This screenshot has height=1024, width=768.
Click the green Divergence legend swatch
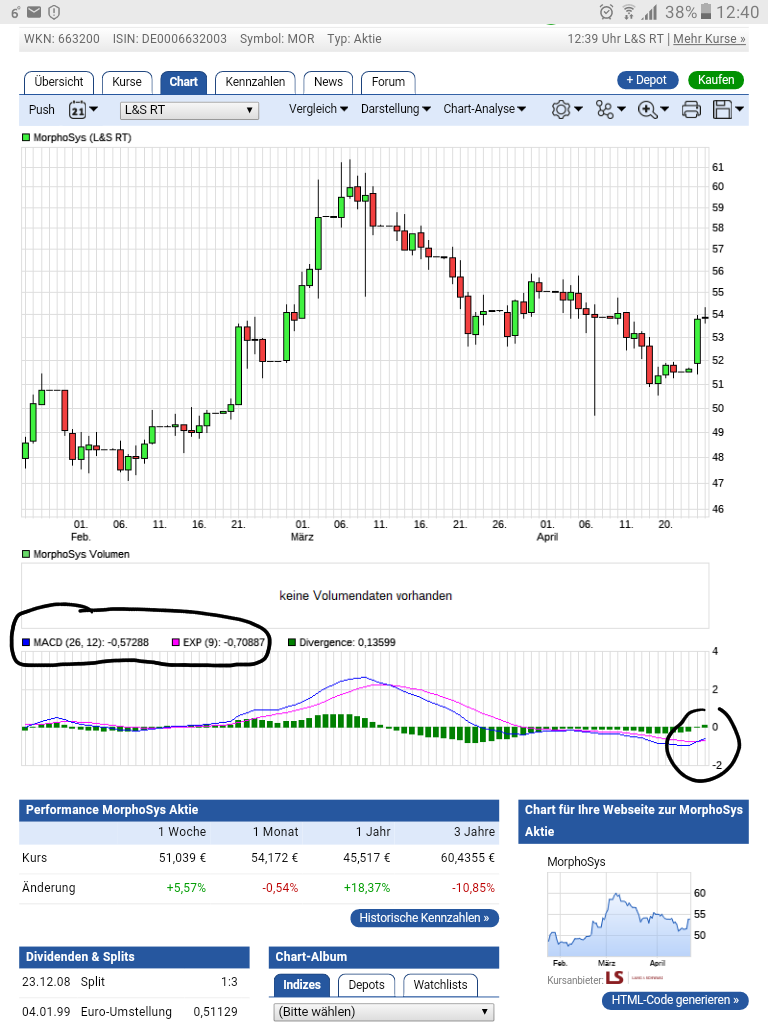tap(292, 643)
